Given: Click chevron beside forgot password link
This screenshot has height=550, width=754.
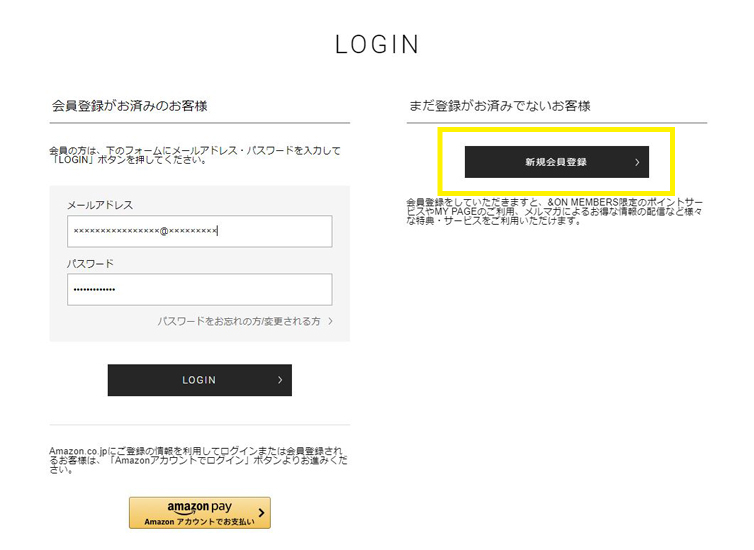Looking at the screenshot, I should pos(330,322).
